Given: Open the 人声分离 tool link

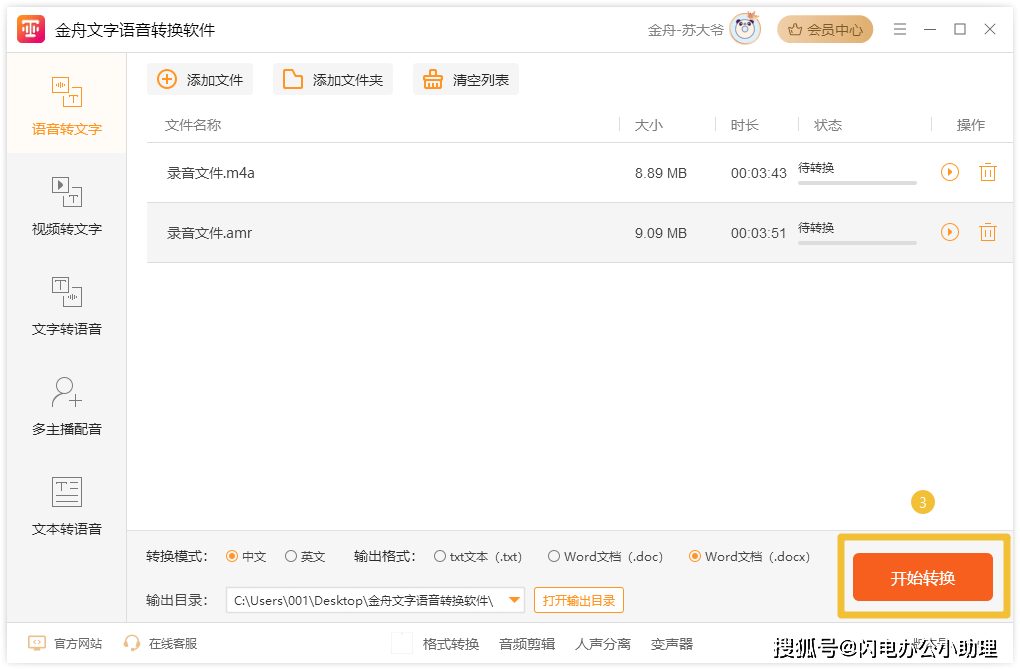Looking at the screenshot, I should tap(603, 644).
